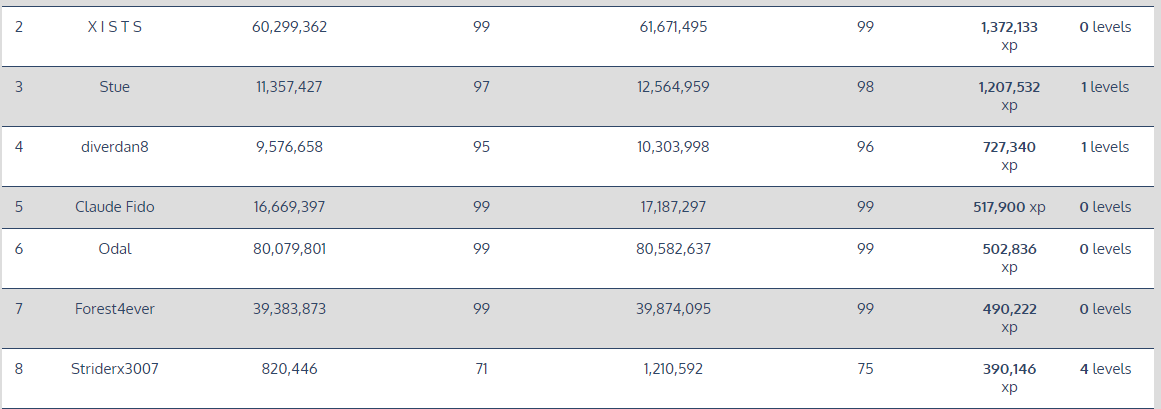Click starting level 71 in Striderx3007's row
Image resolution: width=1161 pixels, height=409 pixels.
tap(481, 369)
